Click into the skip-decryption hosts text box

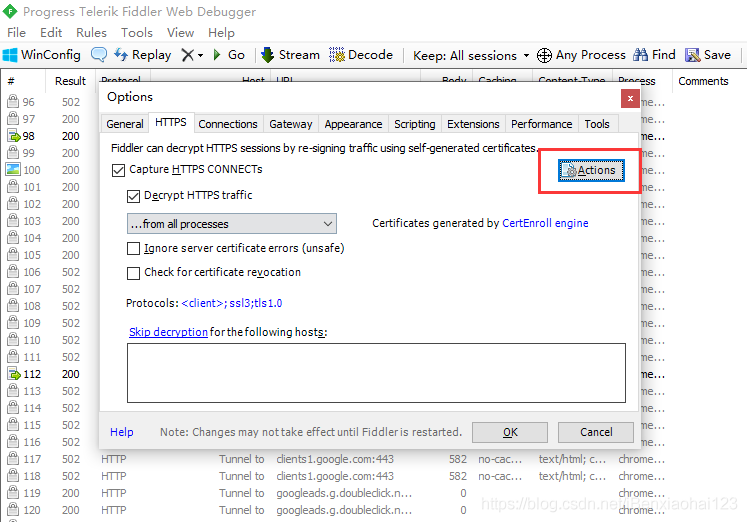point(376,373)
